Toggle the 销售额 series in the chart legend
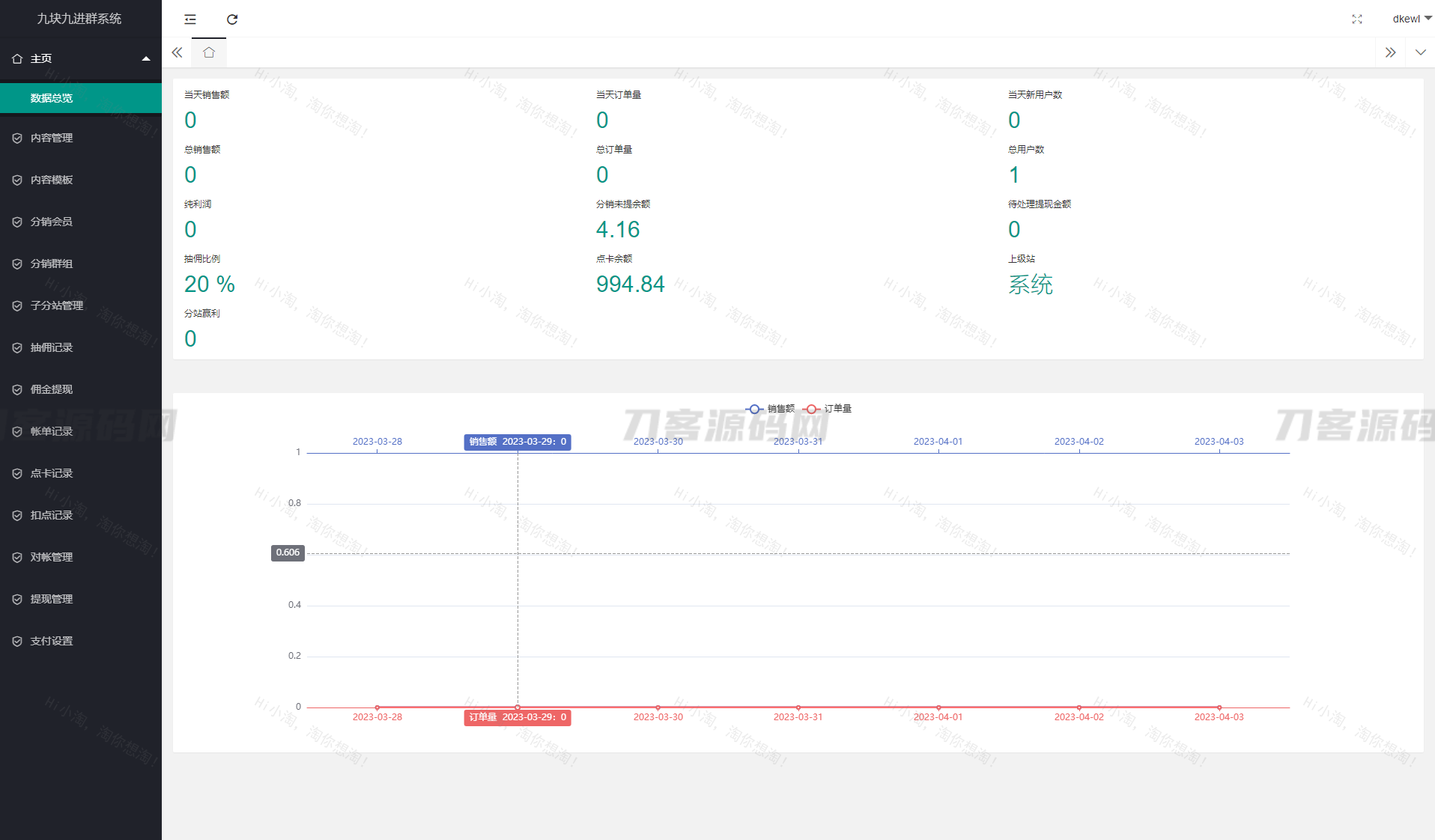 [771, 409]
